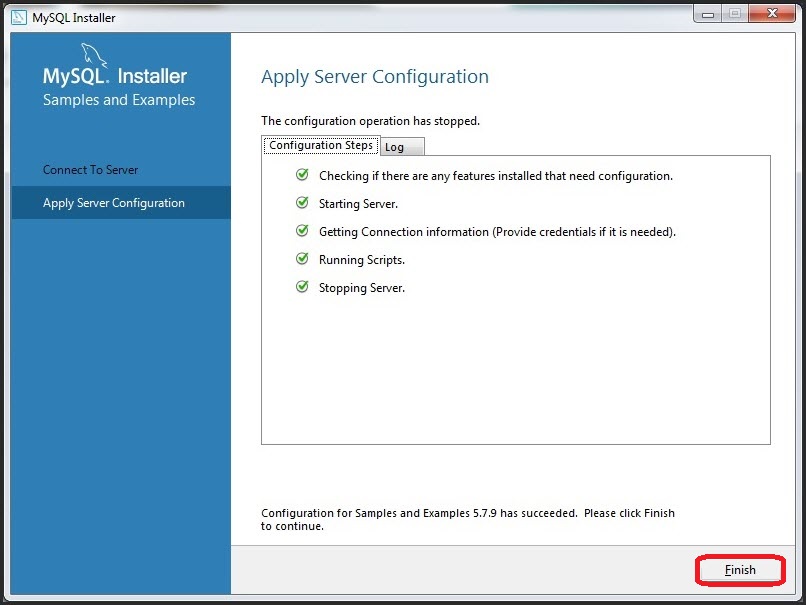Click the 'Starting Server.' step text
The image size is (806, 605).
click(358, 204)
